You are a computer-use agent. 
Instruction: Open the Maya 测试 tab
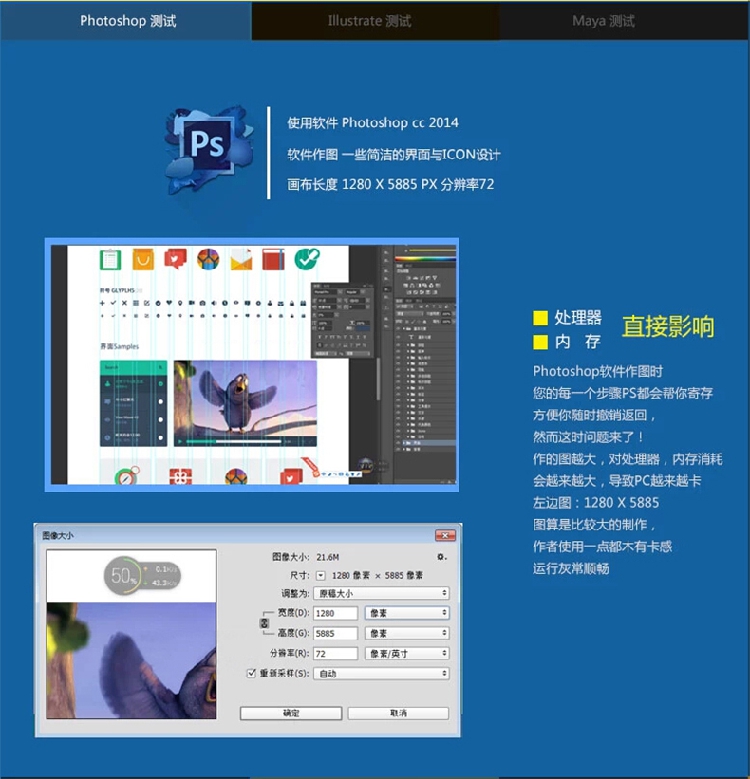point(625,21)
